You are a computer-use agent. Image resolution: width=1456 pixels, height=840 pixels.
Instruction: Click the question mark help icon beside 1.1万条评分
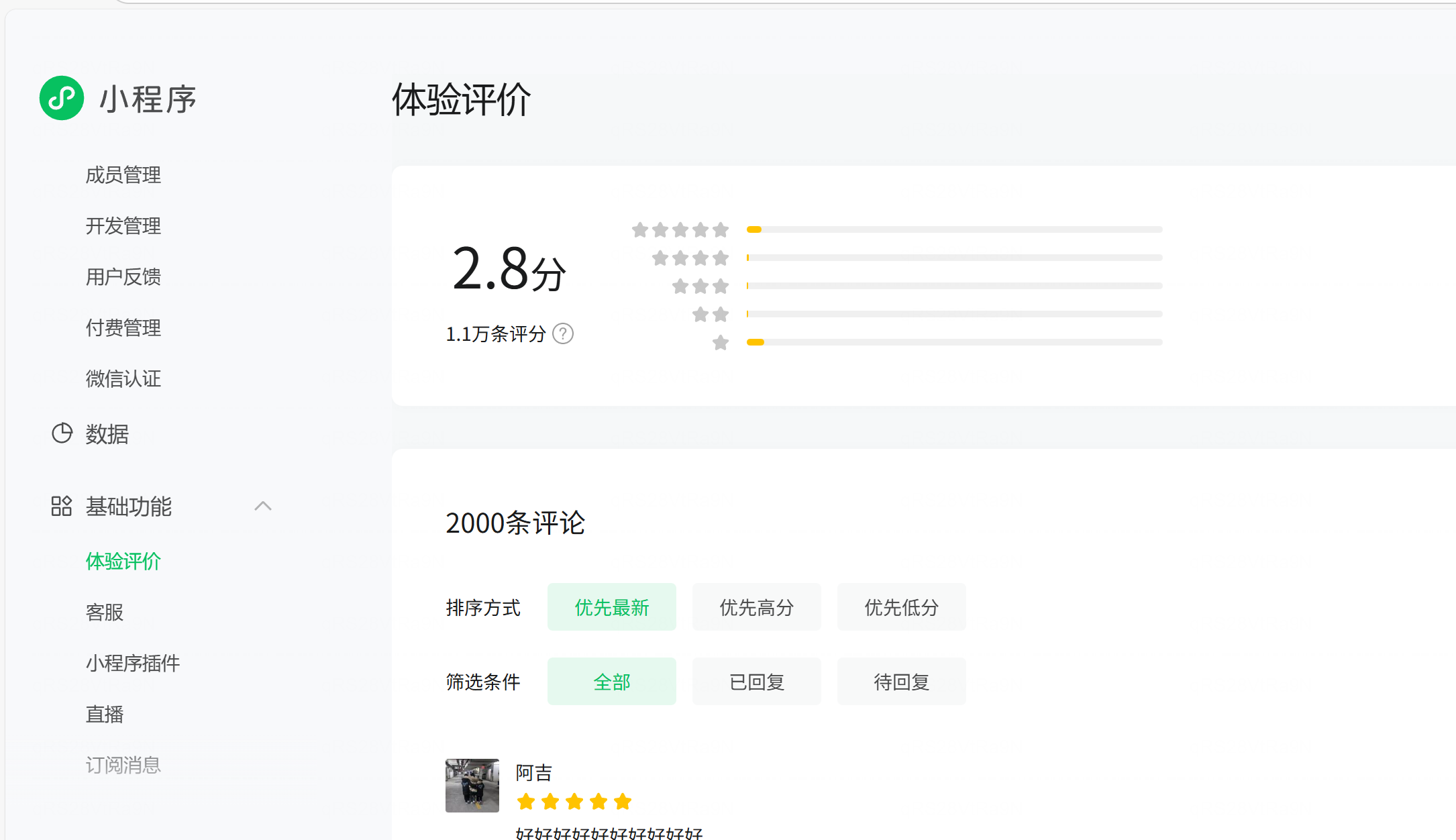click(562, 333)
